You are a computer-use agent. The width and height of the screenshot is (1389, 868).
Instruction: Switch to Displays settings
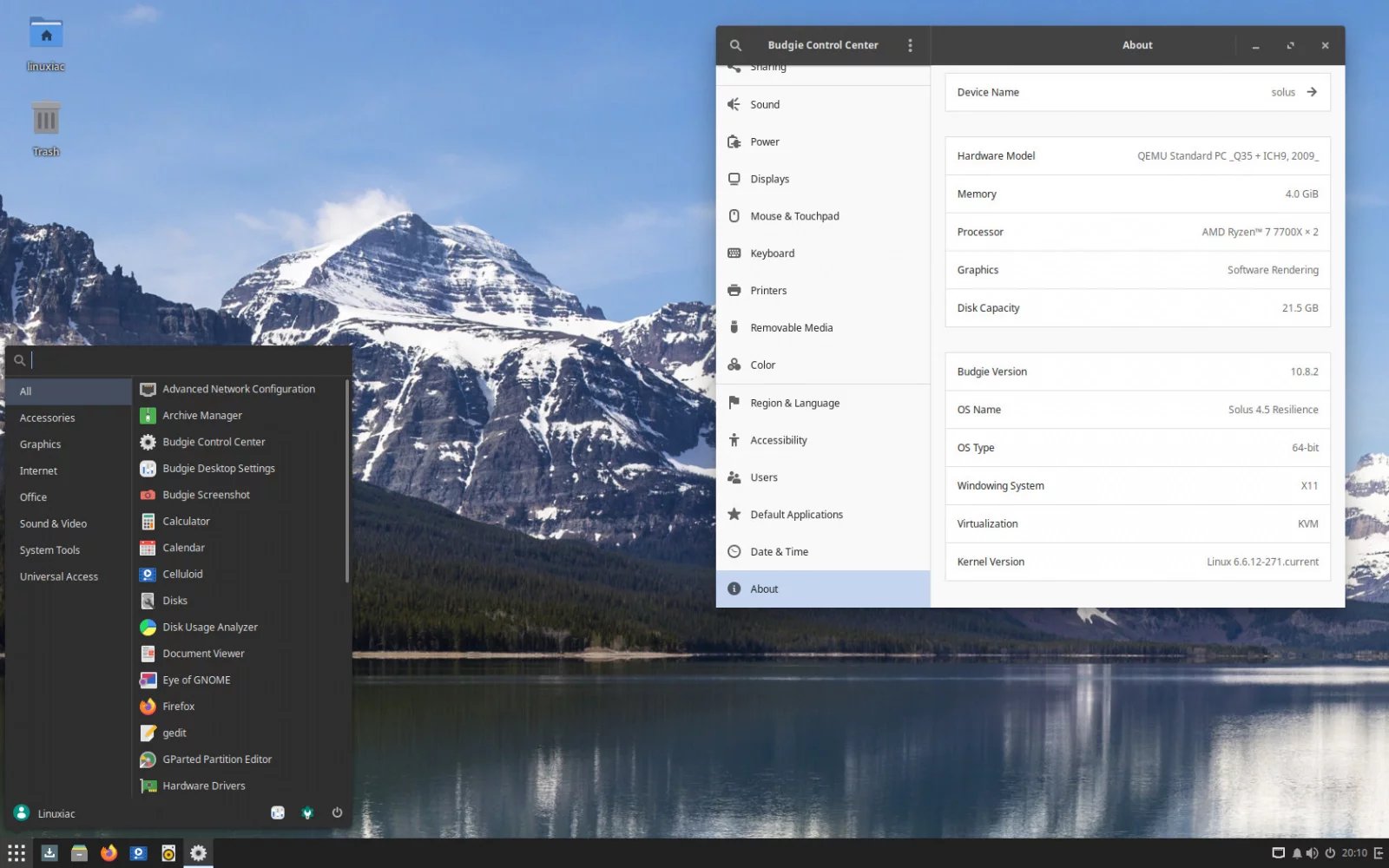coord(769,179)
